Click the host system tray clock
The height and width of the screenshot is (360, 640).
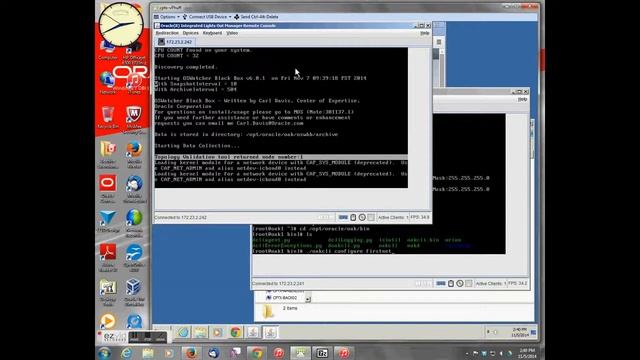pos(527,353)
